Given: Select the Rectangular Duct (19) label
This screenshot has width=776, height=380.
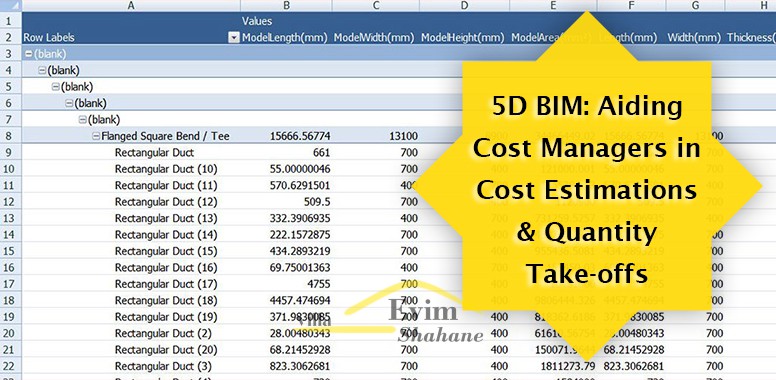Looking at the screenshot, I should pyautogui.click(x=166, y=317).
